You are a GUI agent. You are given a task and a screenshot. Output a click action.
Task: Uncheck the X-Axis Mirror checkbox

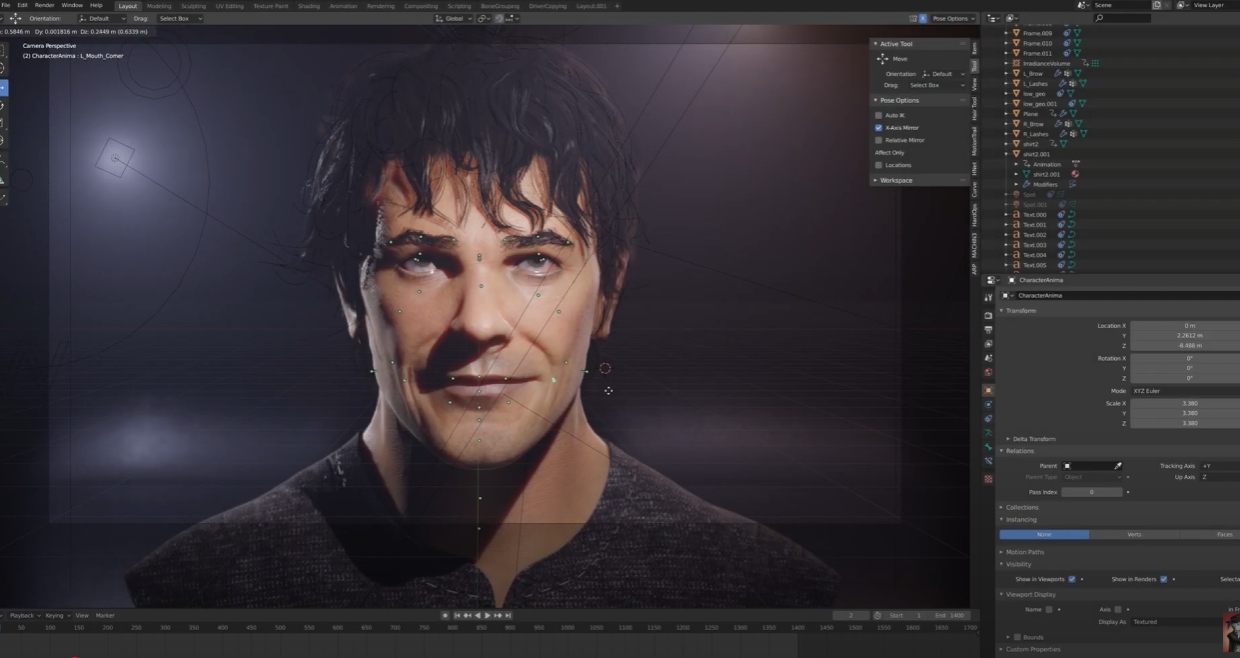(879, 128)
